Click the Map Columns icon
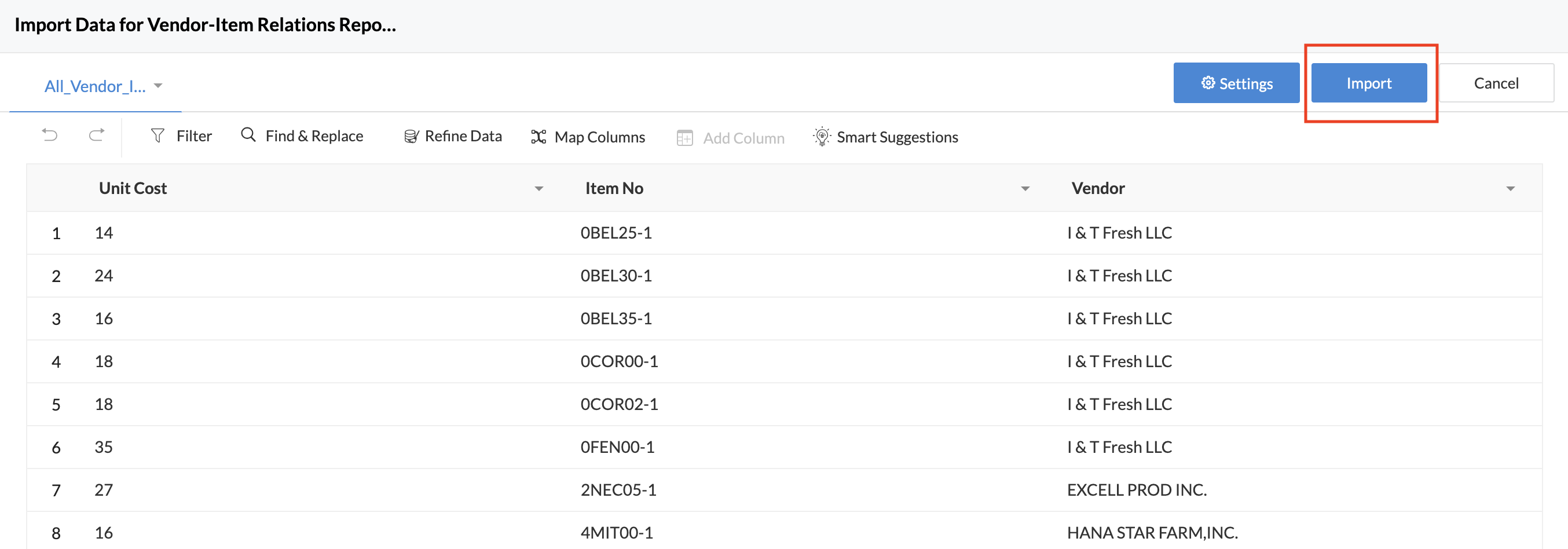The width and height of the screenshot is (1568, 549). [x=538, y=137]
